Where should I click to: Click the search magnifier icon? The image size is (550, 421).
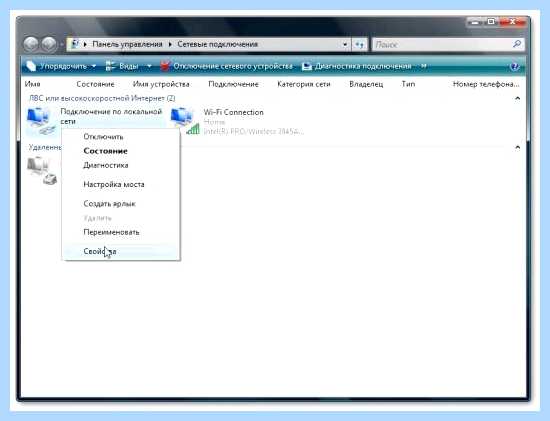[x=517, y=44]
